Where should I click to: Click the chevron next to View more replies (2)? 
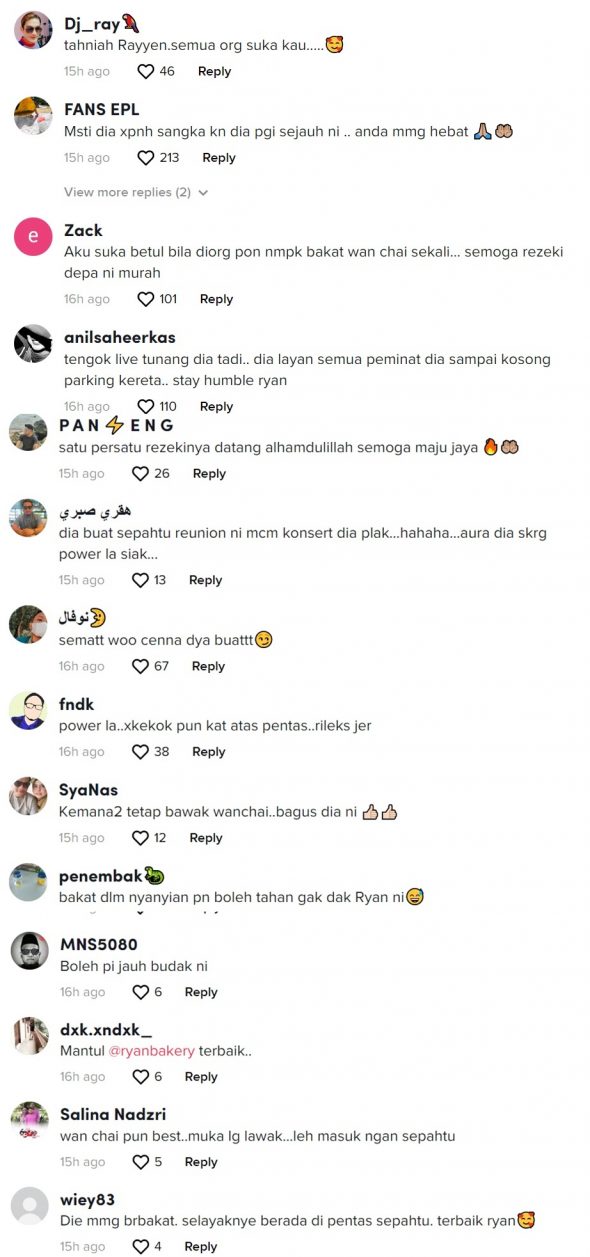pyautogui.click(x=204, y=192)
